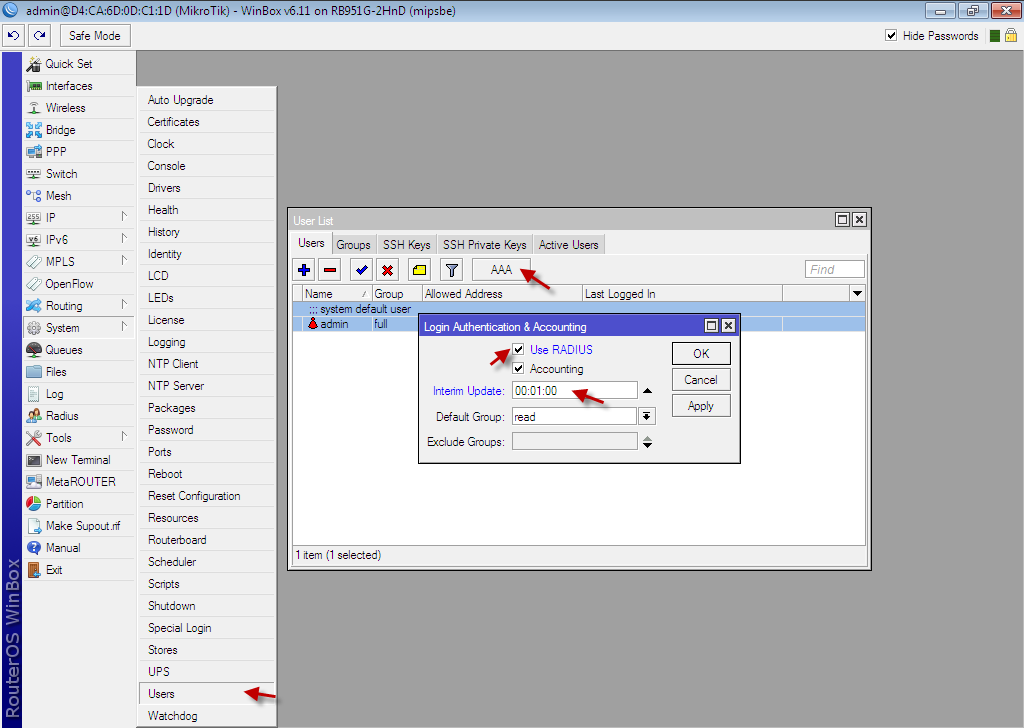This screenshot has width=1024, height=728.
Task: Select Identity in System submenu
Action: point(206,254)
